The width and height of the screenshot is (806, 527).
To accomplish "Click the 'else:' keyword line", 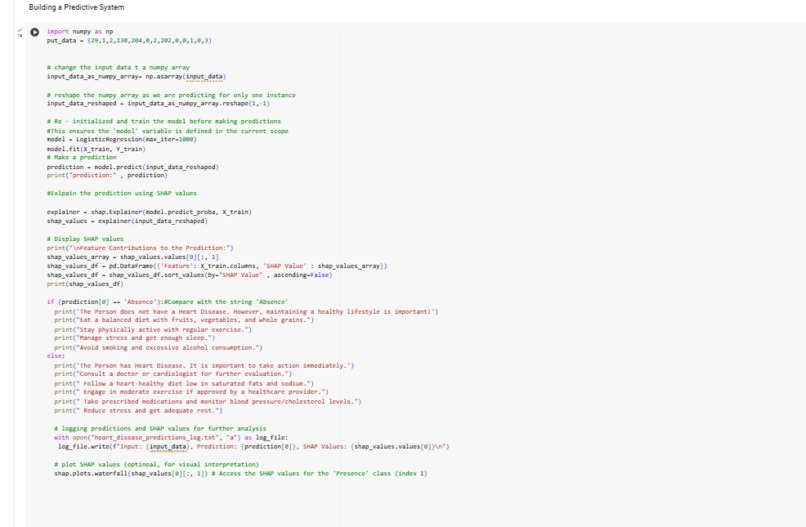I will click(56, 356).
